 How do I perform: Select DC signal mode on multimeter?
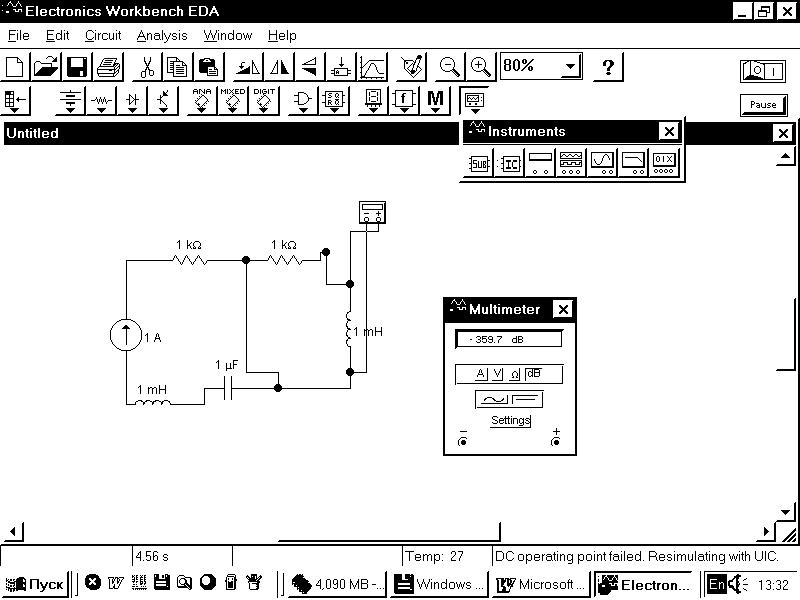(526, 399)
